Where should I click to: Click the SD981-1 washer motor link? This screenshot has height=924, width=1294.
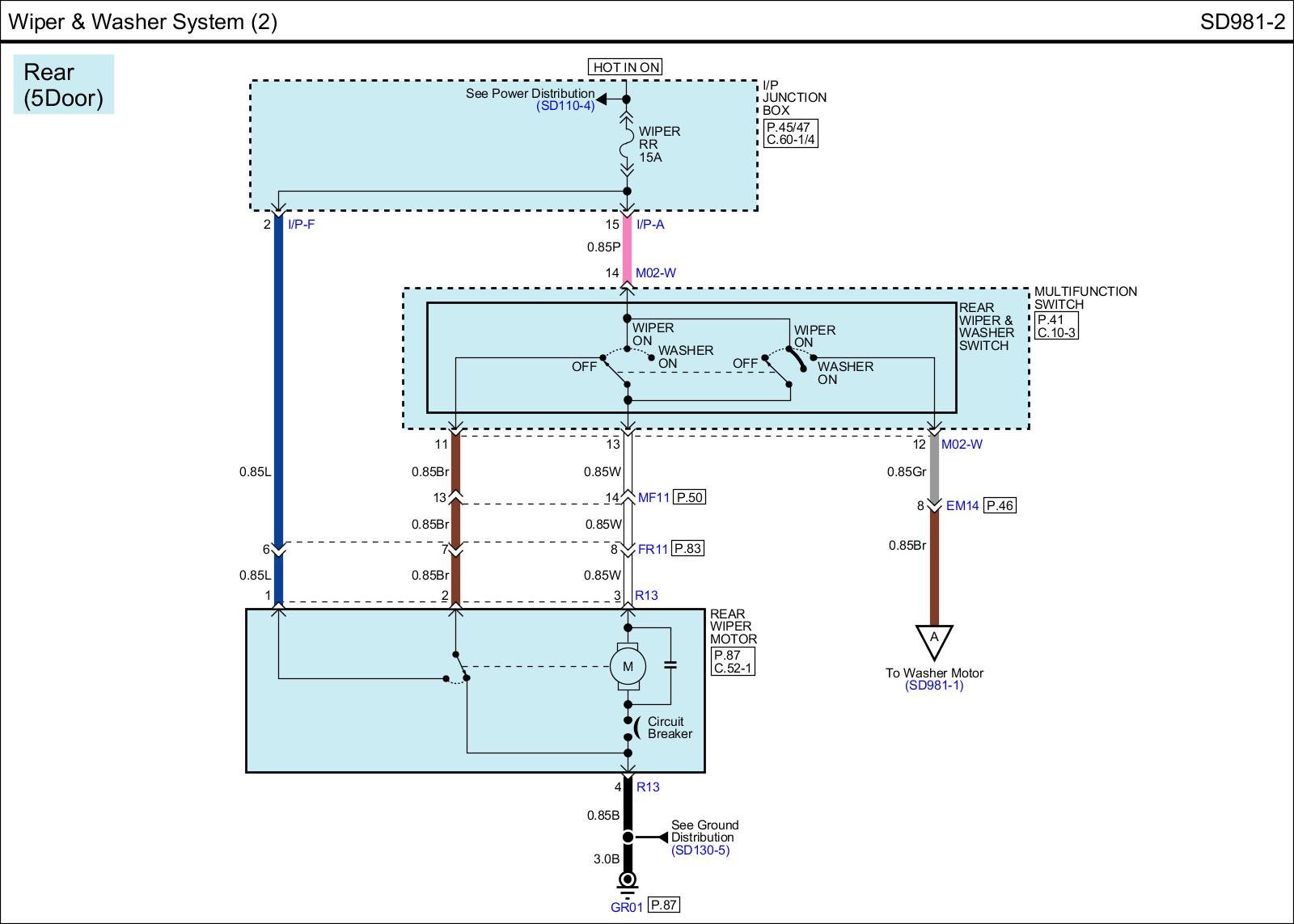click(934, 686)
